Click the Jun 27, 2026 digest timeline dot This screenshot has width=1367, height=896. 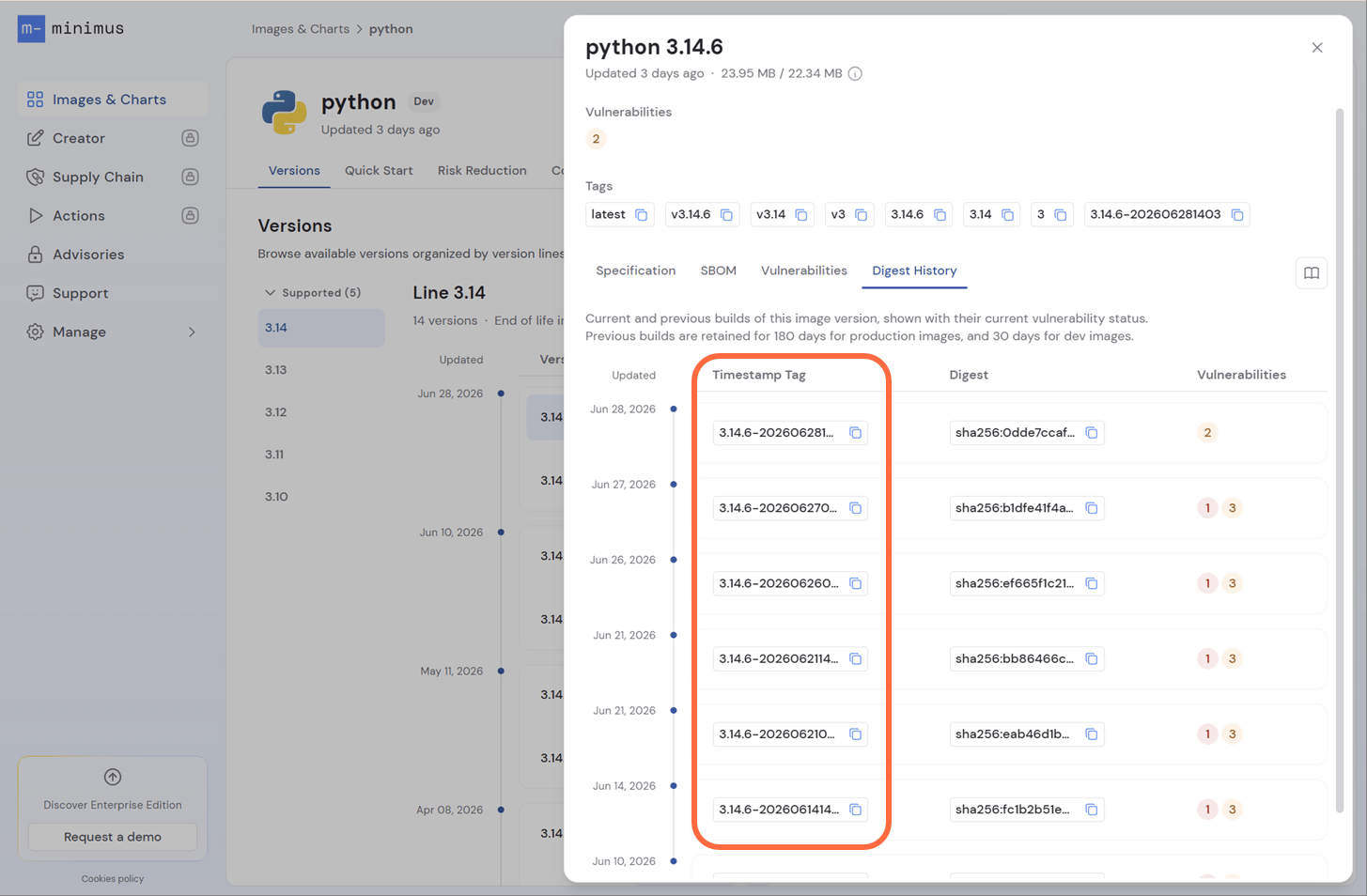(674, 485)
